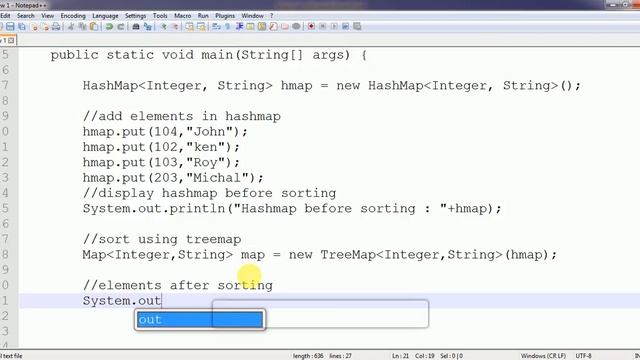The image size is (640, 360).
Task: Click the Stop Recording macro icon
Action: [322, 27]
